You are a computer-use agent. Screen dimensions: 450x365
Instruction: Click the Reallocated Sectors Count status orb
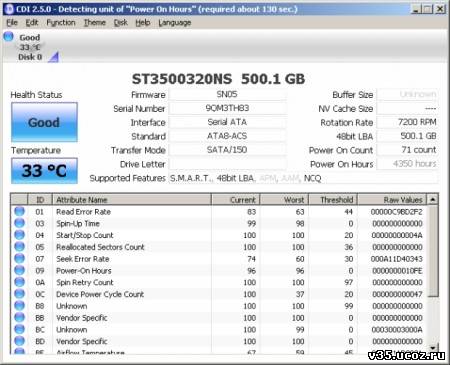20,247
